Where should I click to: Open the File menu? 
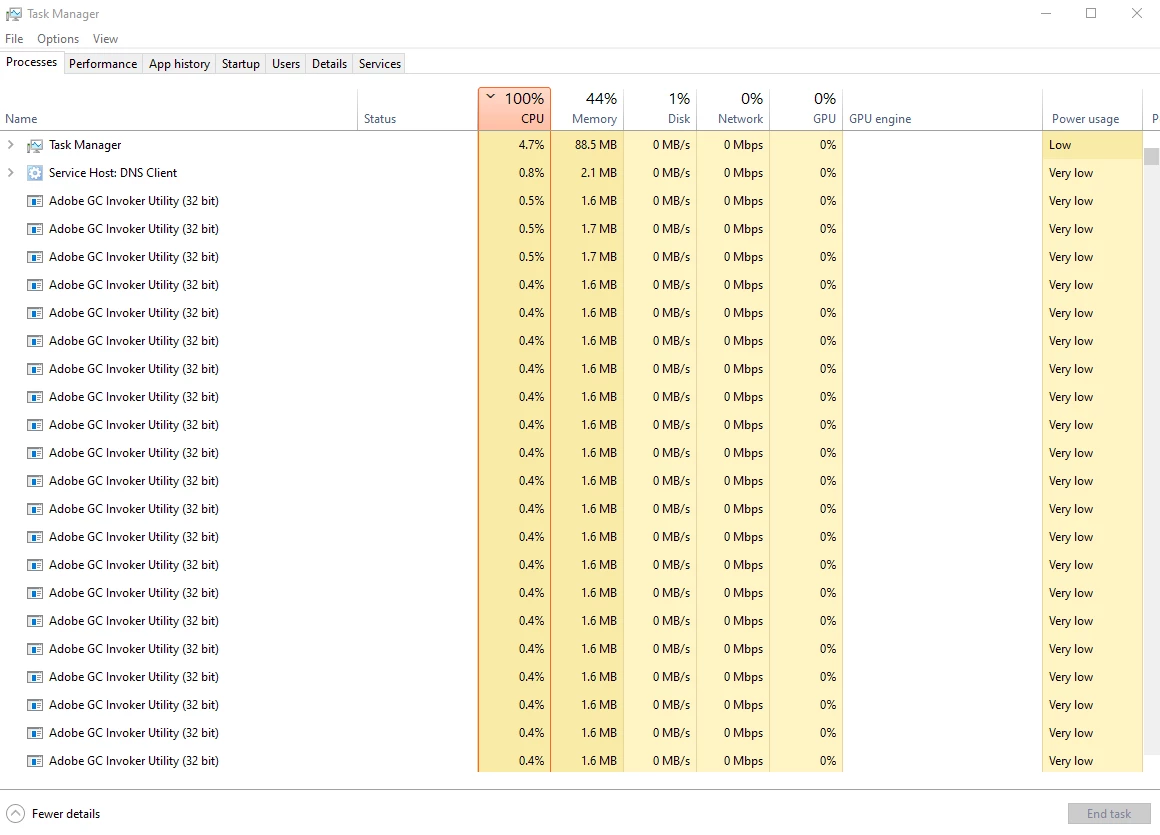click(14, 38)
